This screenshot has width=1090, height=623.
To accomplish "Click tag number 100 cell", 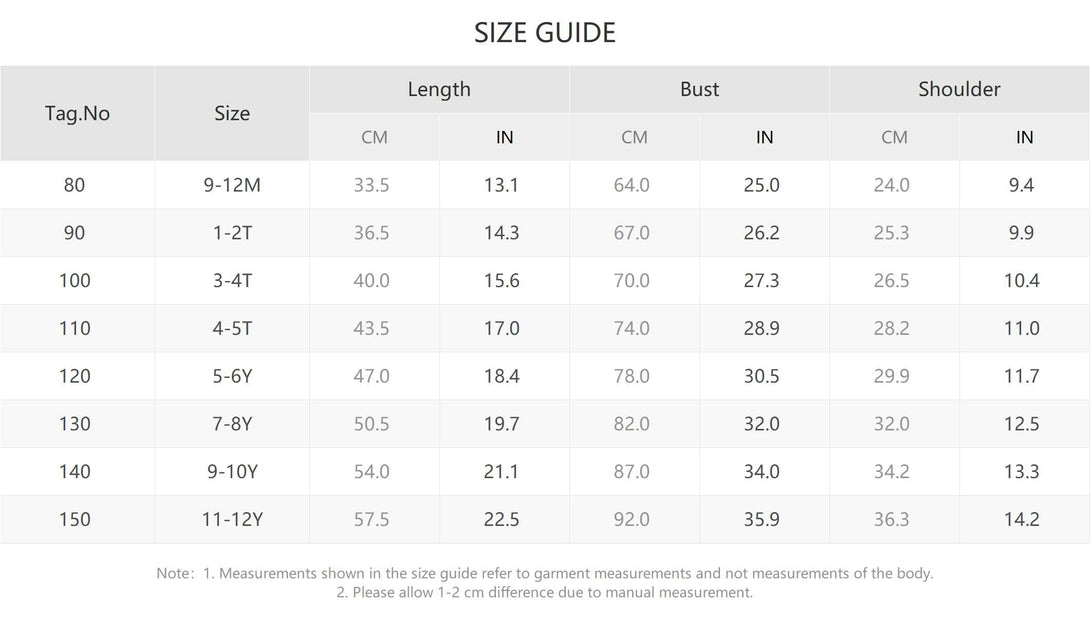I will point(75,281).
